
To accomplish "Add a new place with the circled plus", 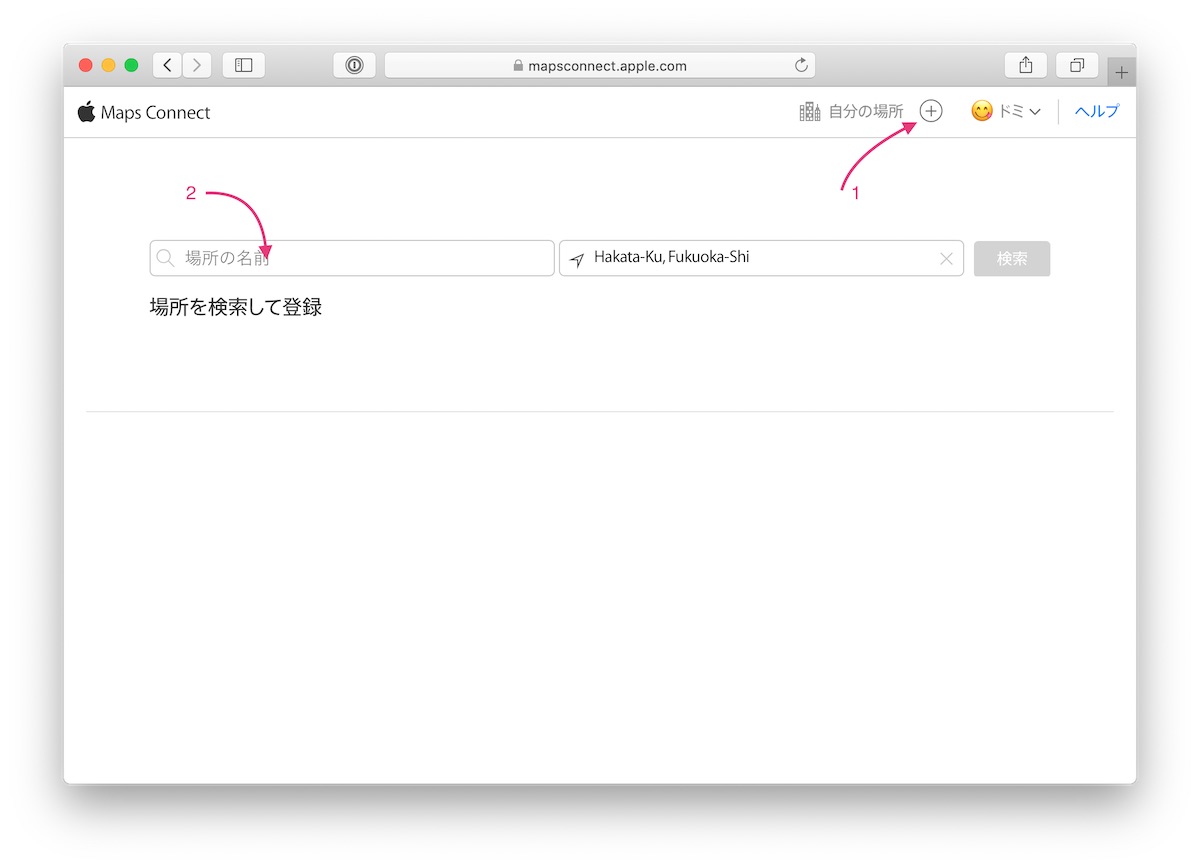I will tap(931, 111).
